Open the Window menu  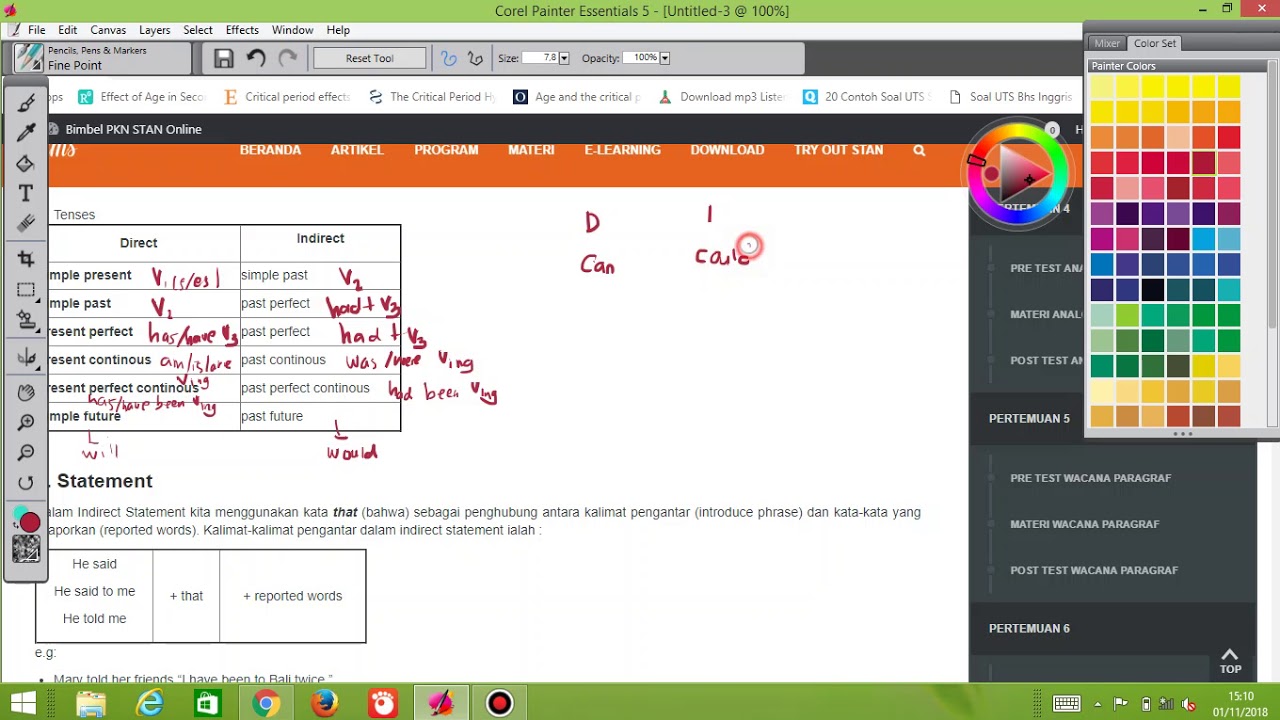[293, 30]
